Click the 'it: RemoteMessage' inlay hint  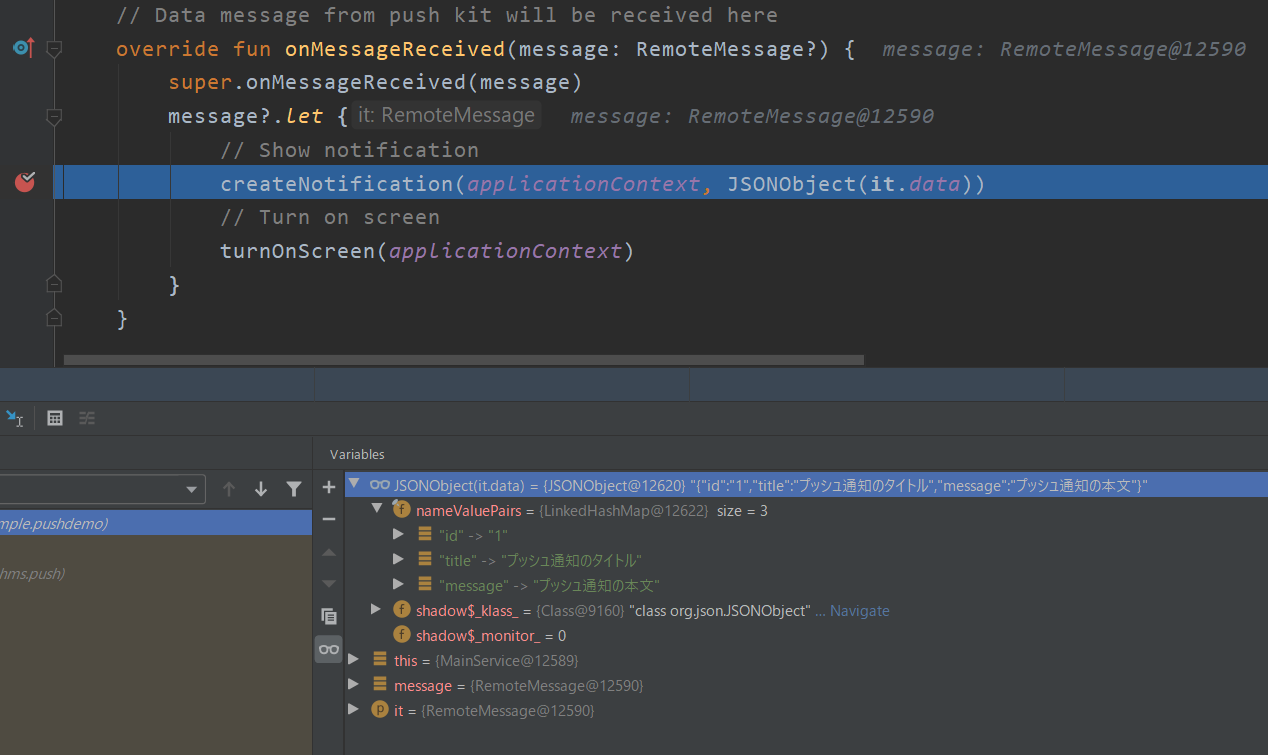(x=446, y=115)
